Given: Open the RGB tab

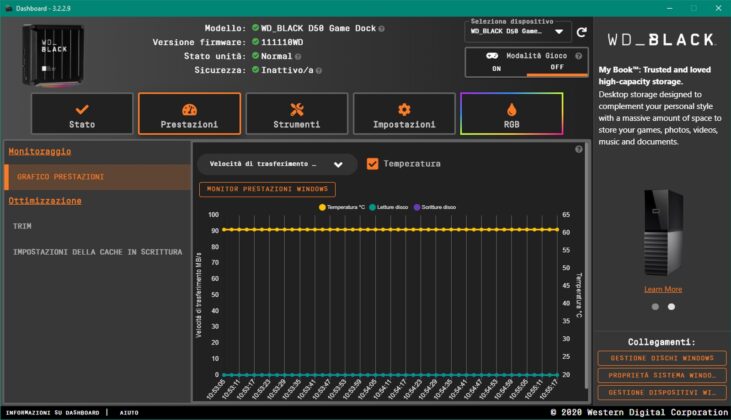Looking at the screenshot, I should 511,114.
